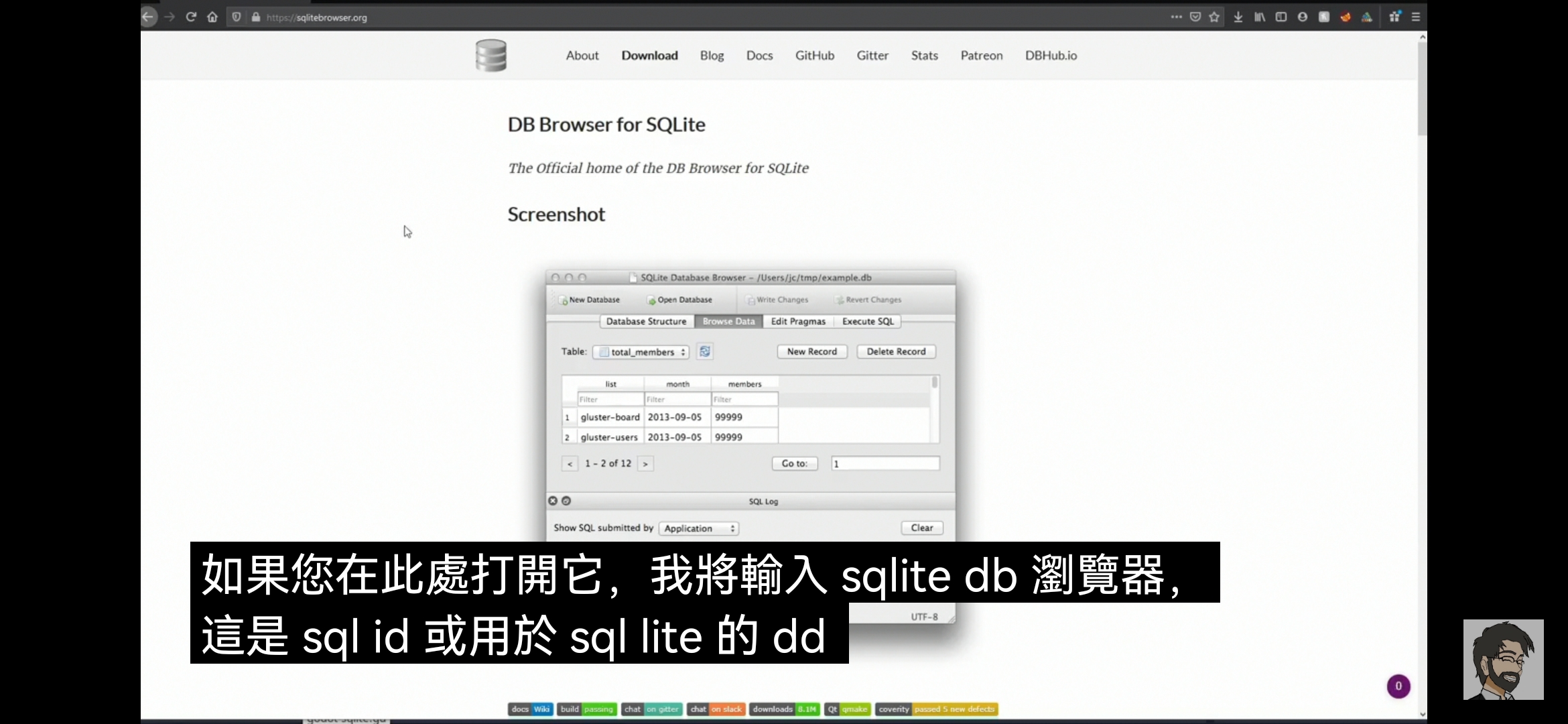The image size is (1568, 724).
Task: Go back to the previous page
Action: pyautogui.click(x=149, y=17)
